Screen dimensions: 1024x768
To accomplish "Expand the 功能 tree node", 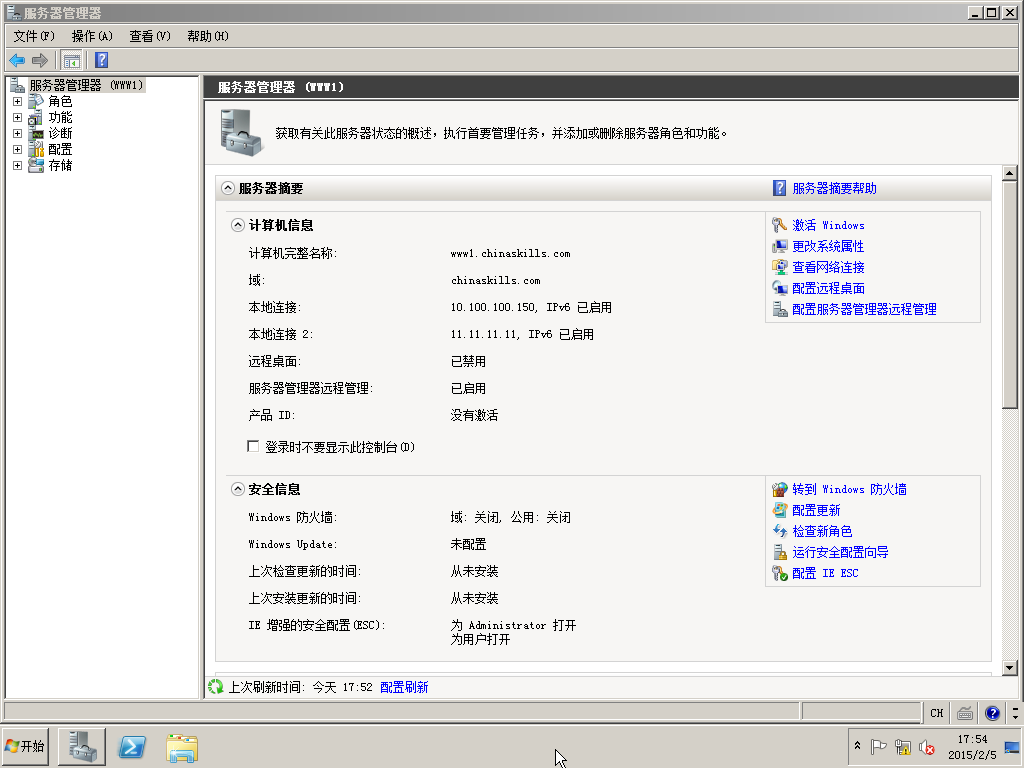I will coord(18,118).
